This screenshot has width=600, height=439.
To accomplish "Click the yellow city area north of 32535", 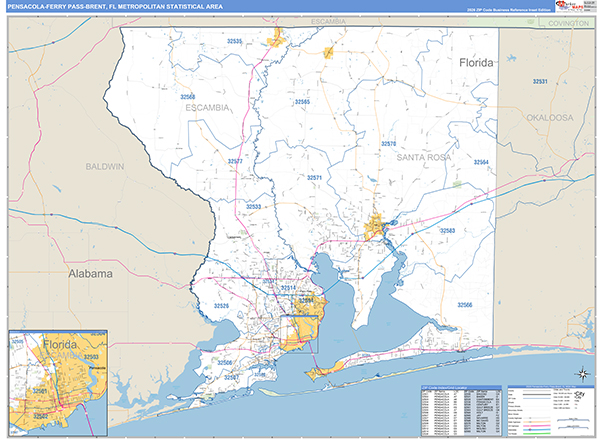I will (x=277, y=39).
